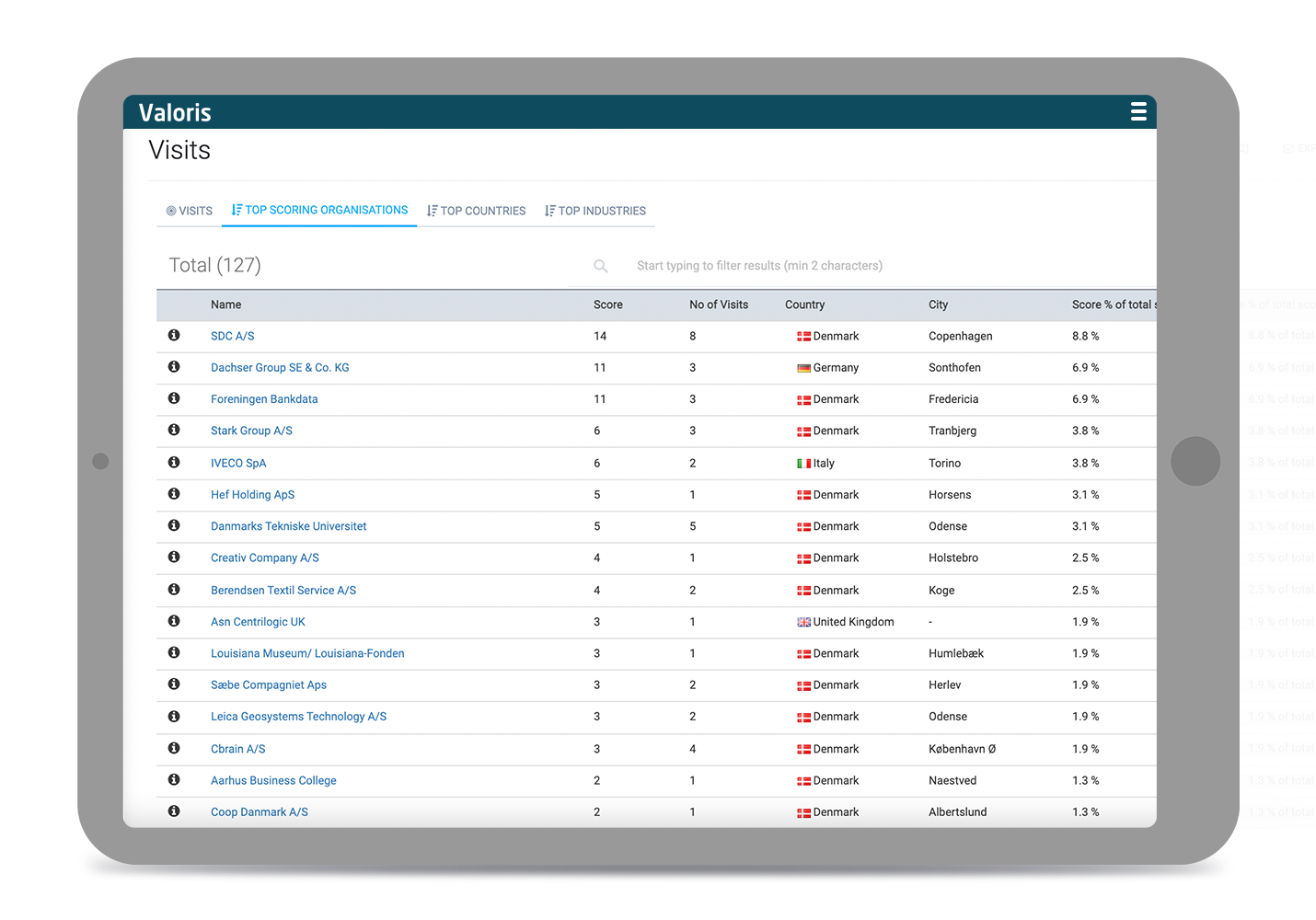Switch to the Visits tab

pos(190,211)
